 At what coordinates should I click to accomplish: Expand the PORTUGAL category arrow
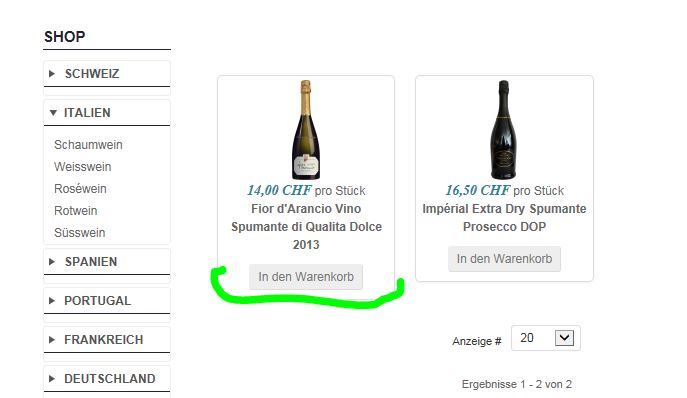52,301
